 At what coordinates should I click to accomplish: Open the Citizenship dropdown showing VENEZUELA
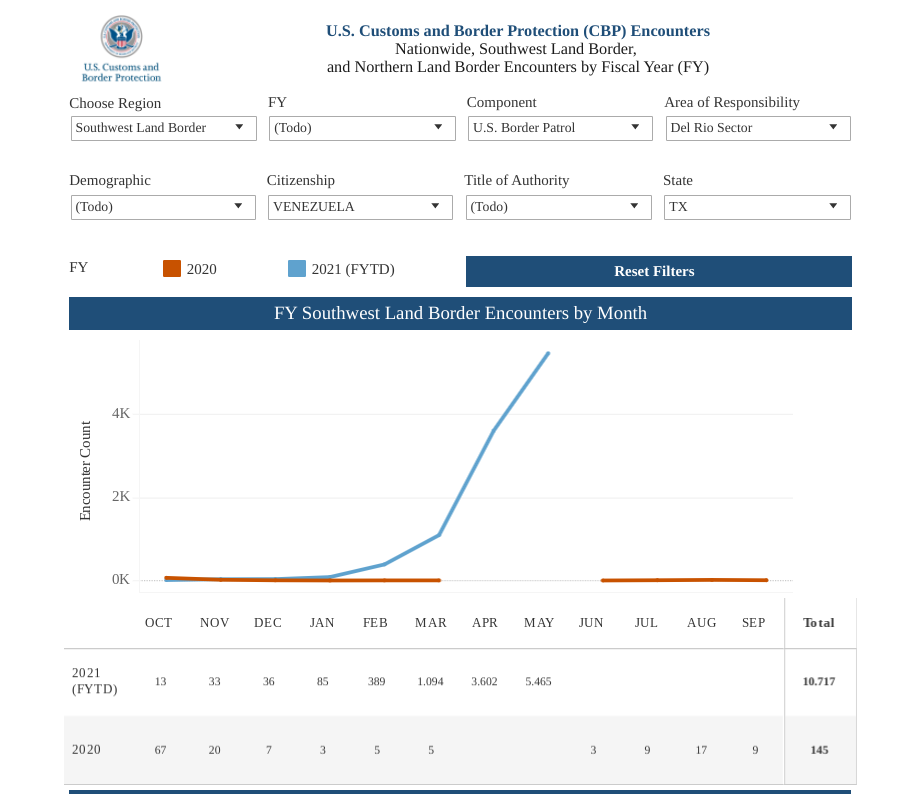click(360, 207)
